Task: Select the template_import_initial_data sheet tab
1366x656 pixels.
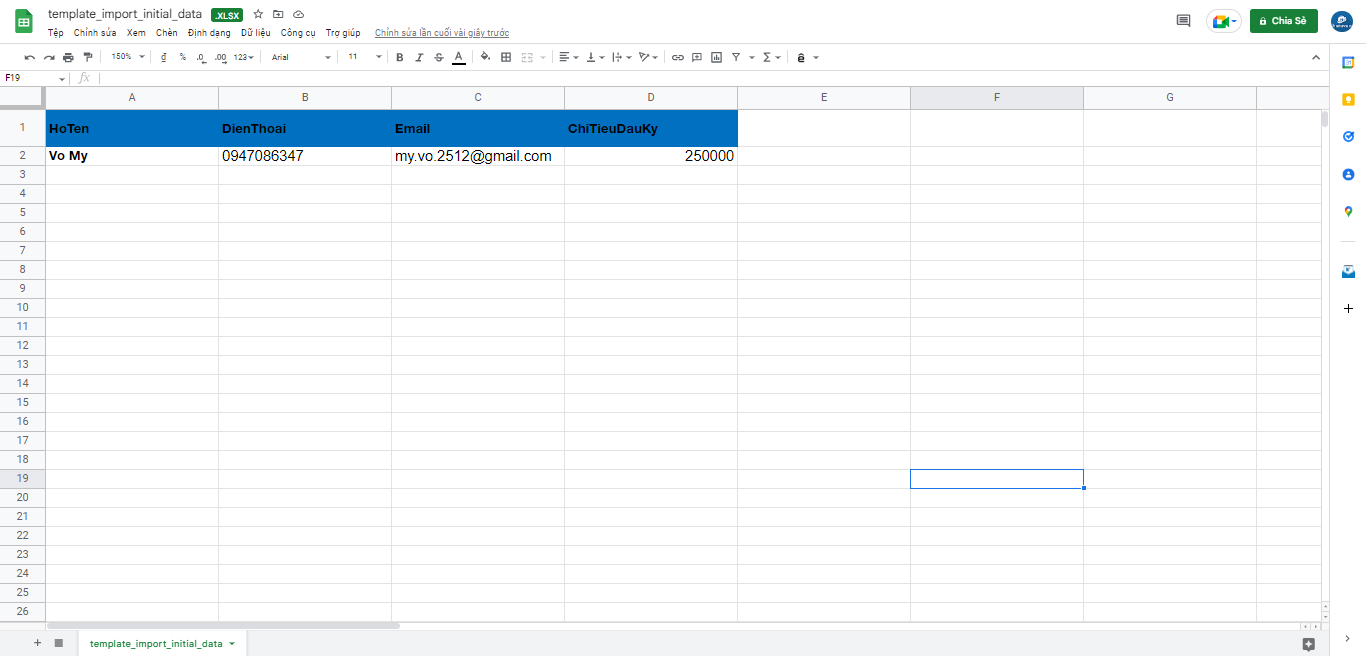Action: pyautogui.click(x=163, y=643)
